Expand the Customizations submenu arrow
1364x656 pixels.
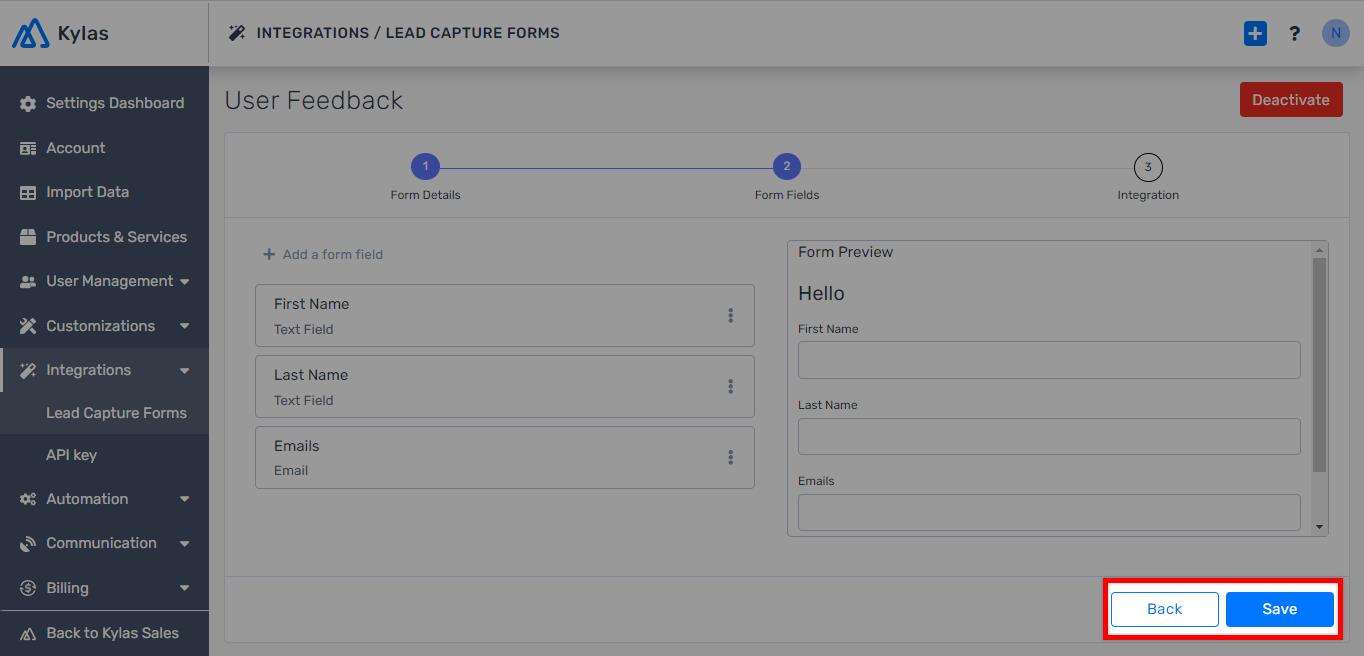pos(185,326)
